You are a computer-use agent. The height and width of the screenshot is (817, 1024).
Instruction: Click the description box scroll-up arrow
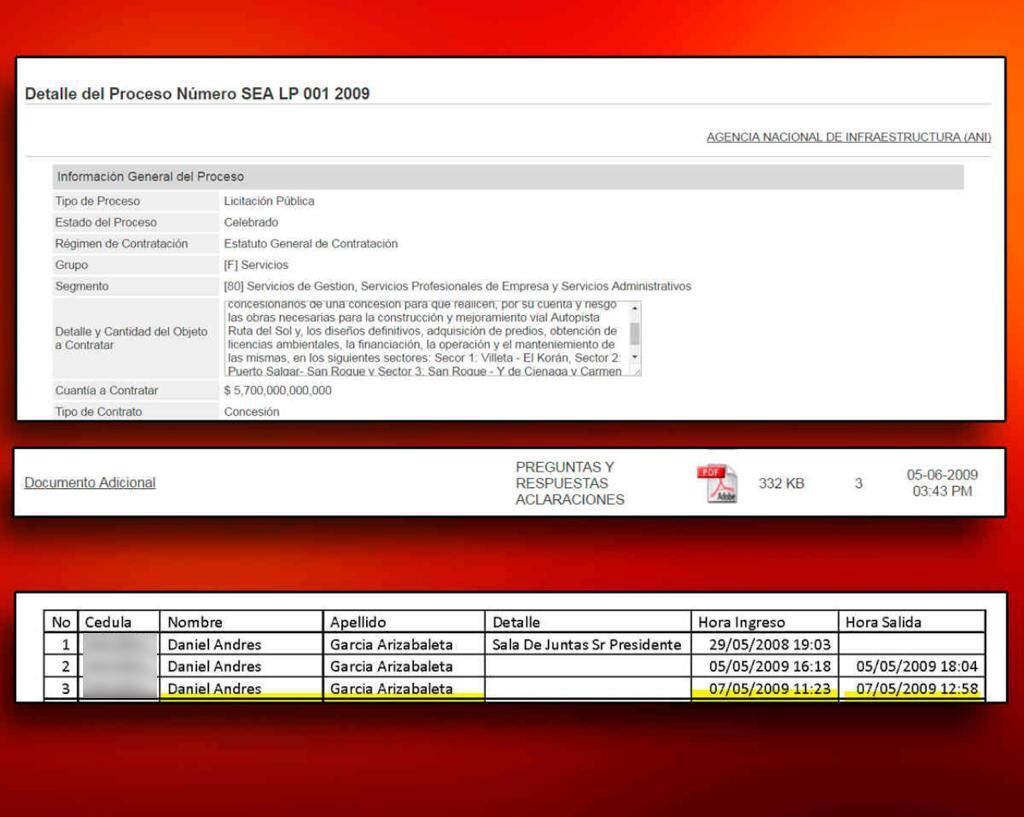[635, 309]
